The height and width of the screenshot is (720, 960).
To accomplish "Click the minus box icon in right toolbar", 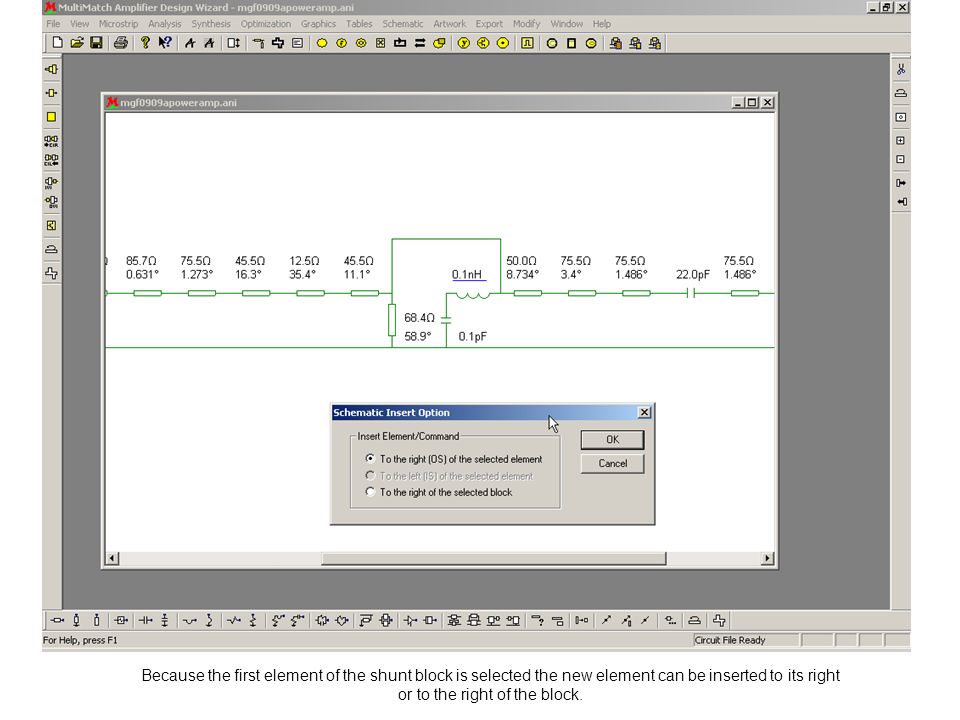I will 901,159.
